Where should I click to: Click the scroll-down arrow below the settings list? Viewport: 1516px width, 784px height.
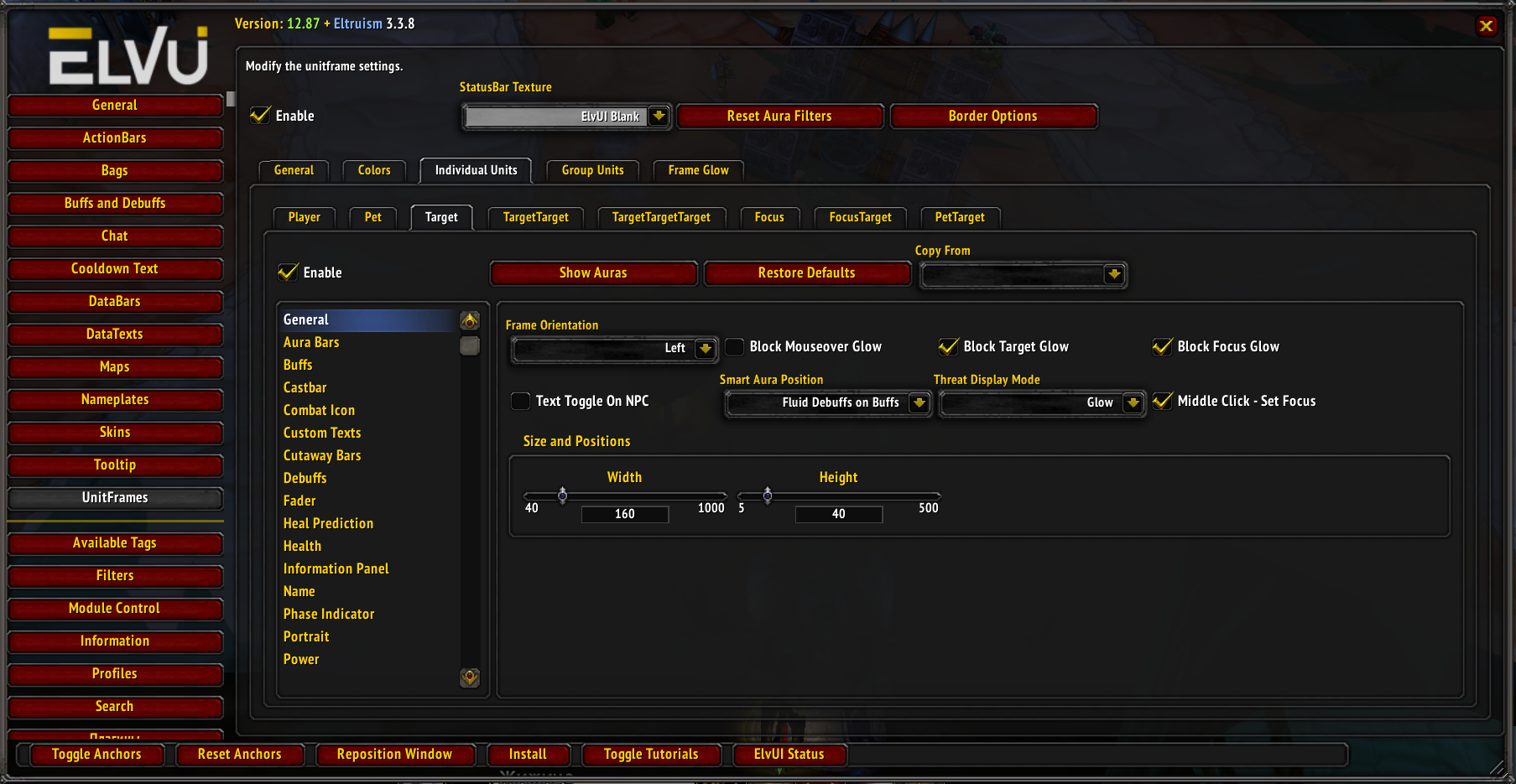point(469,678)
